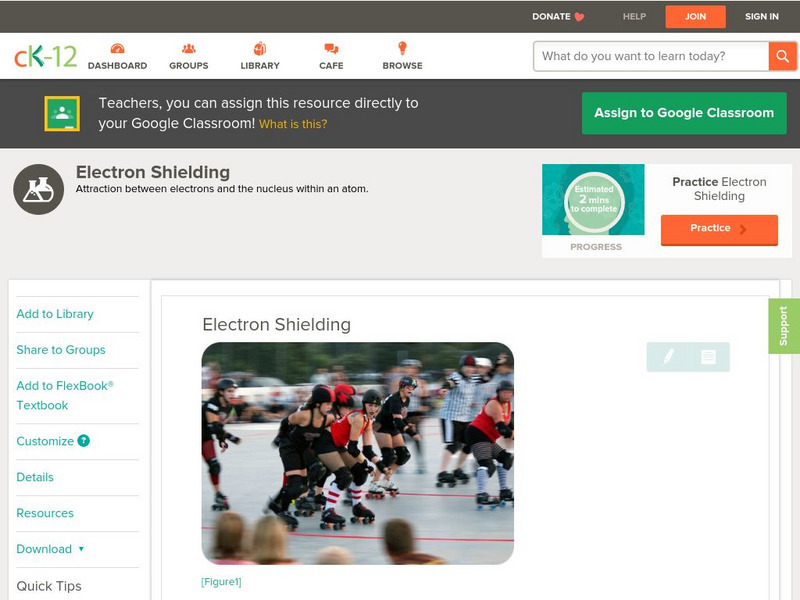Click the LIBRARY menu label
The width and height of the screenshot is (800, 600).
tap(260, 66)
